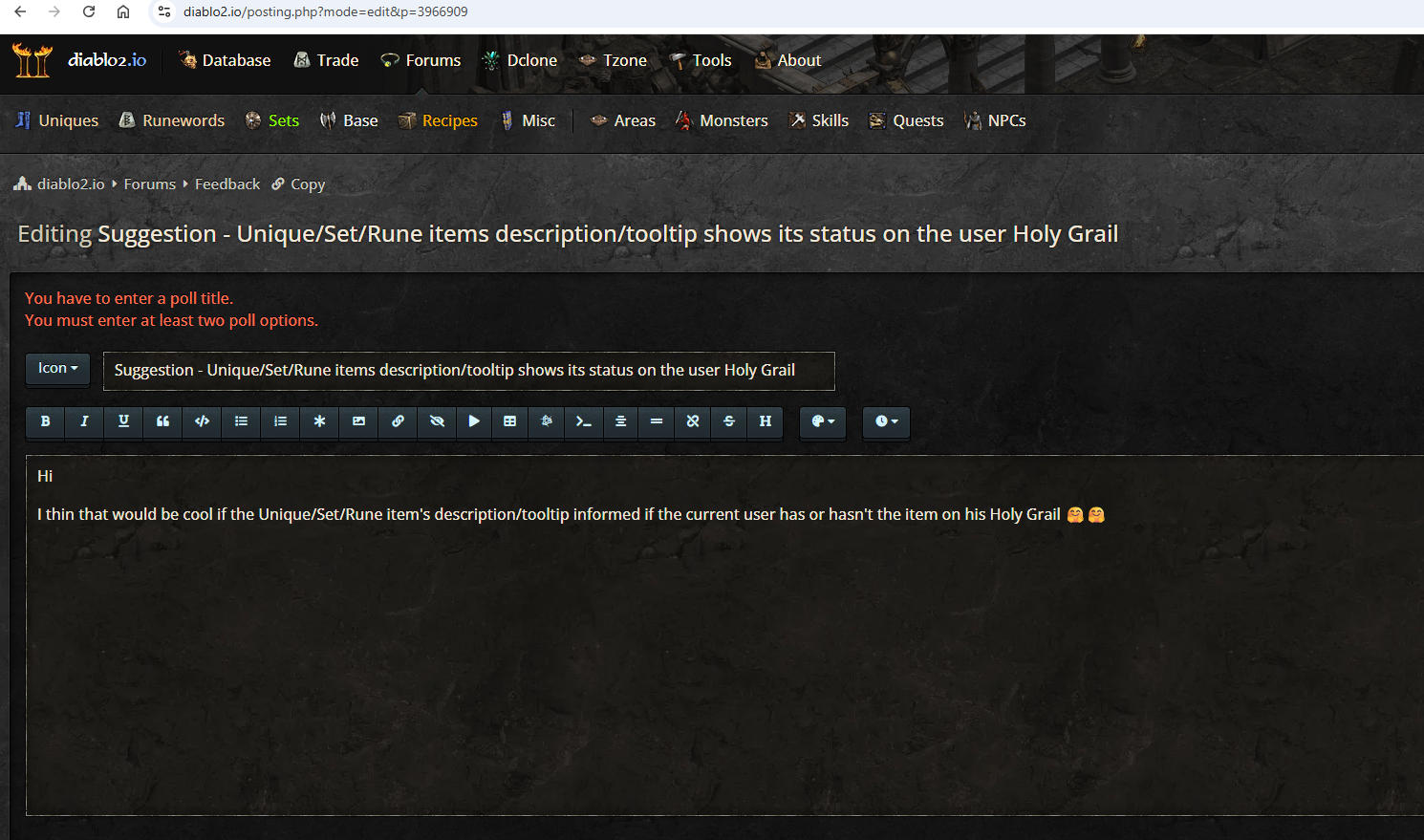Open the Forums menu

[421, 60]
